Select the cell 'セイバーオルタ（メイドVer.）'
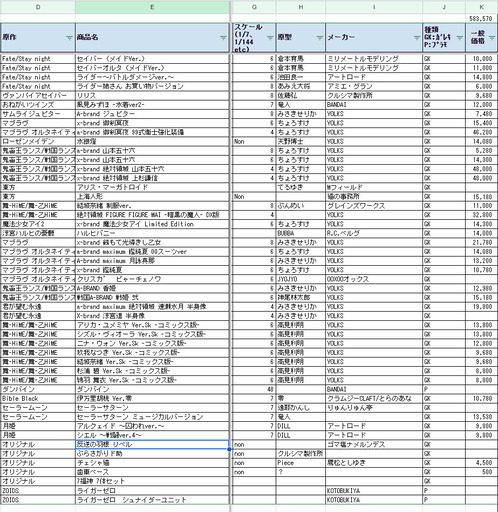The image size is (498, 512). point(152,68)
